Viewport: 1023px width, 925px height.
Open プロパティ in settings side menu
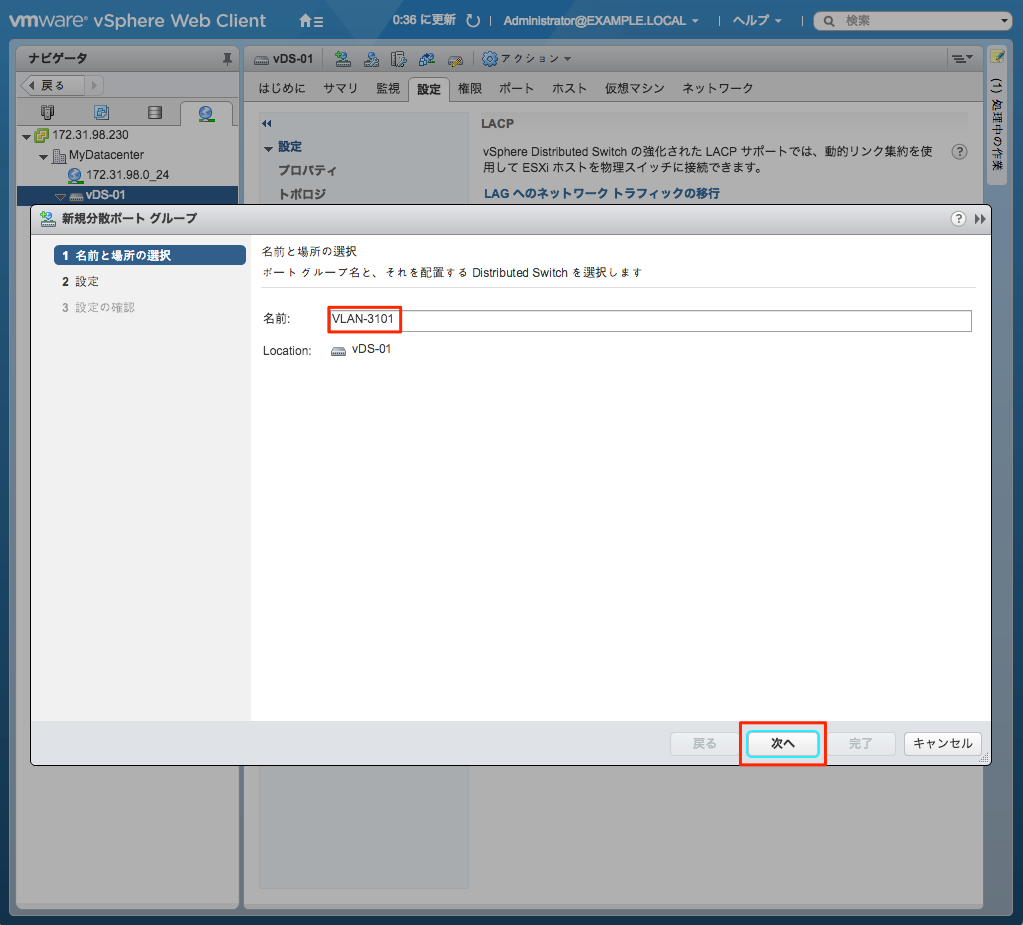tap(307, 170)
